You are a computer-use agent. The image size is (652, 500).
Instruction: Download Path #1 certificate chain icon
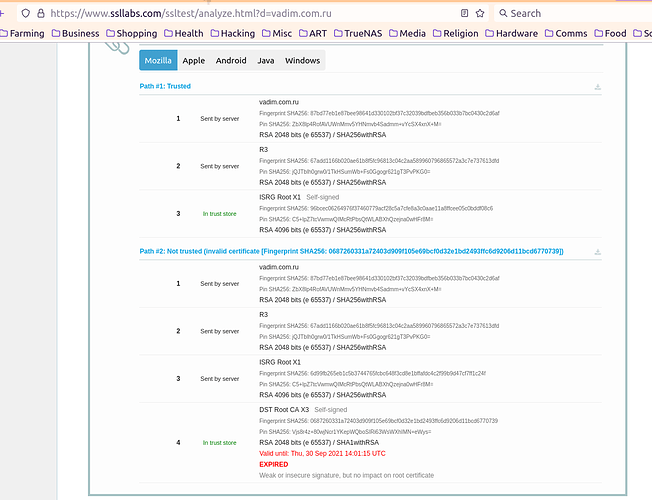click(x=598, y=87)
